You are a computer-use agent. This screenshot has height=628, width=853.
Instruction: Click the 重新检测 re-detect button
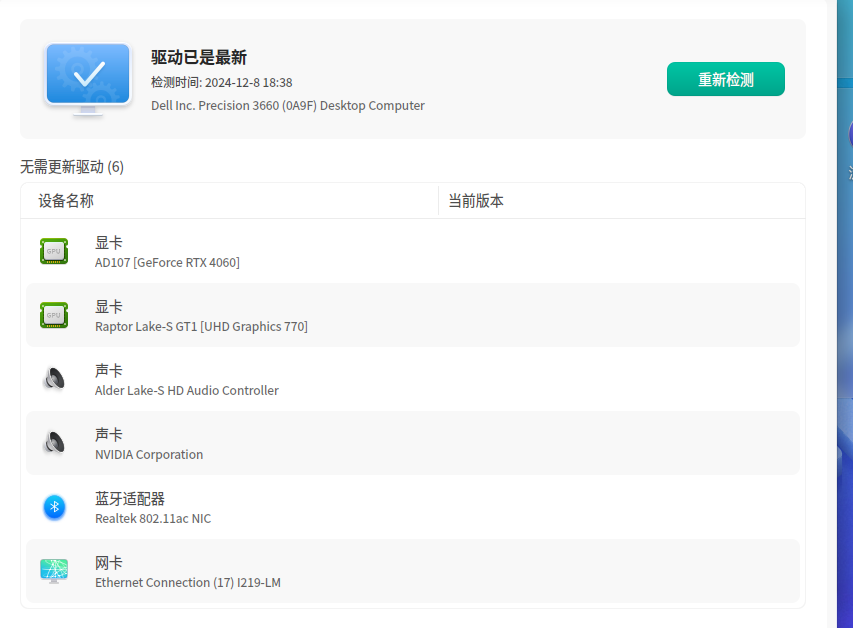pos(726,79)
